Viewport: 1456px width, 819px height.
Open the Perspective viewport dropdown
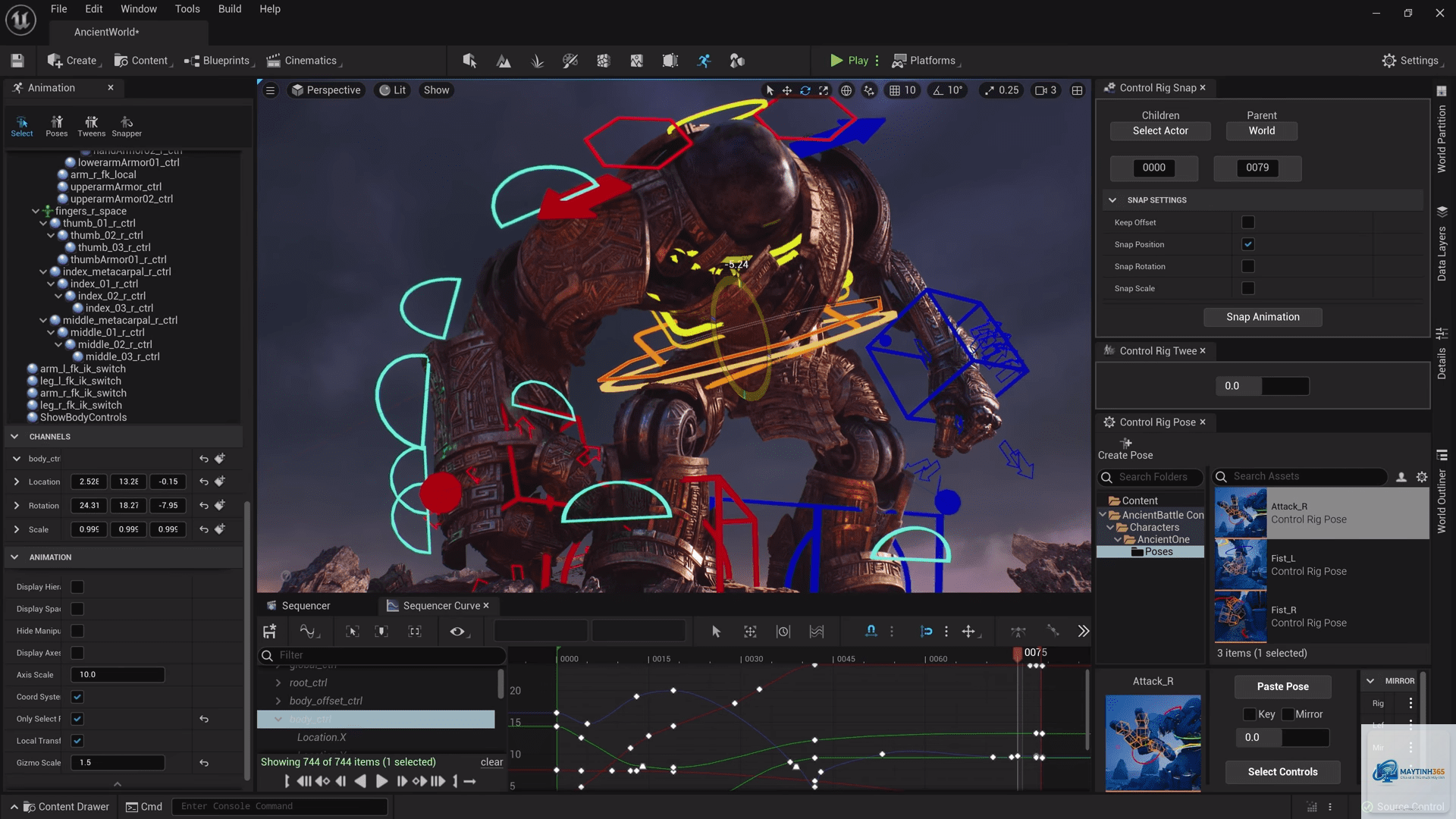point(327,90)
